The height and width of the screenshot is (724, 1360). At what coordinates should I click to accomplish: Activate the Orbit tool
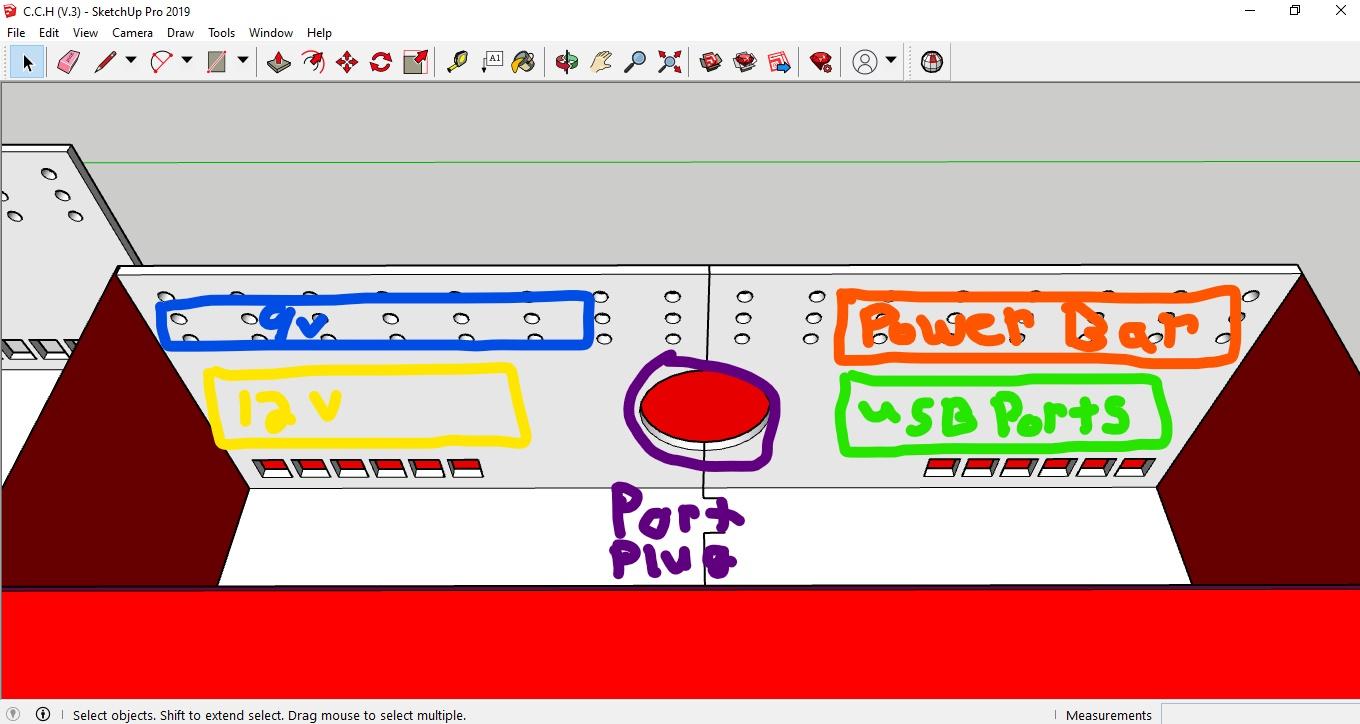click(566, 62)
